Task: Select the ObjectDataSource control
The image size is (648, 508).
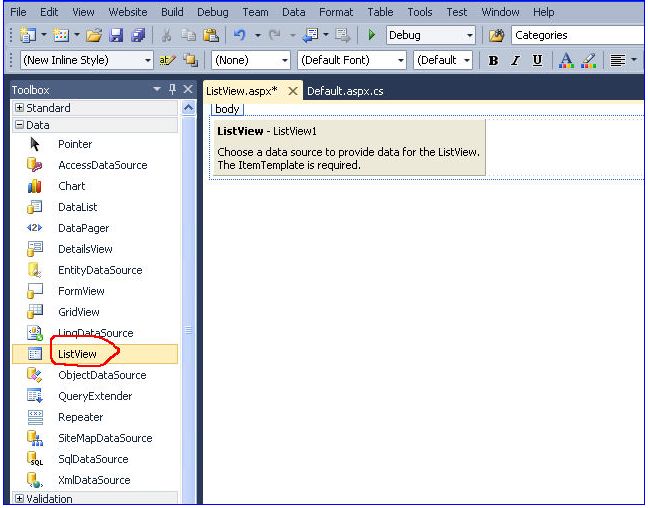Action: [95, 375]
